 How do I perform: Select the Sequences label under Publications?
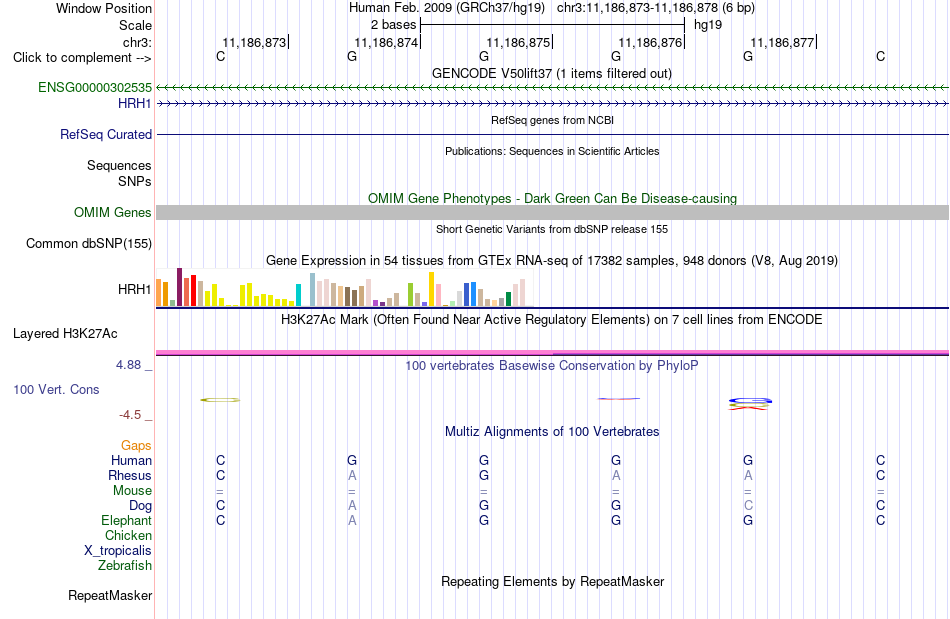point(119,165)
